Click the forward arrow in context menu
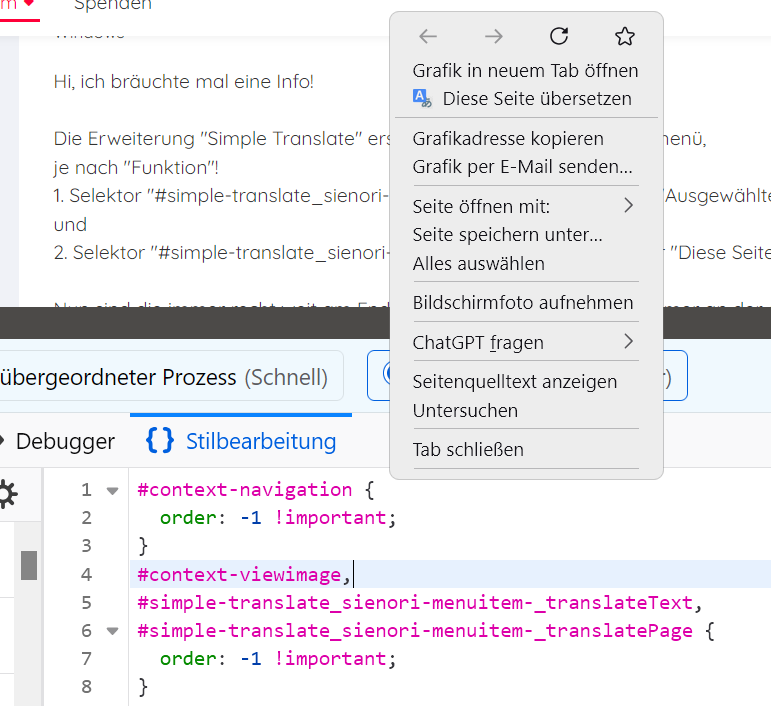771x706 pixels. tap(494, 37)
